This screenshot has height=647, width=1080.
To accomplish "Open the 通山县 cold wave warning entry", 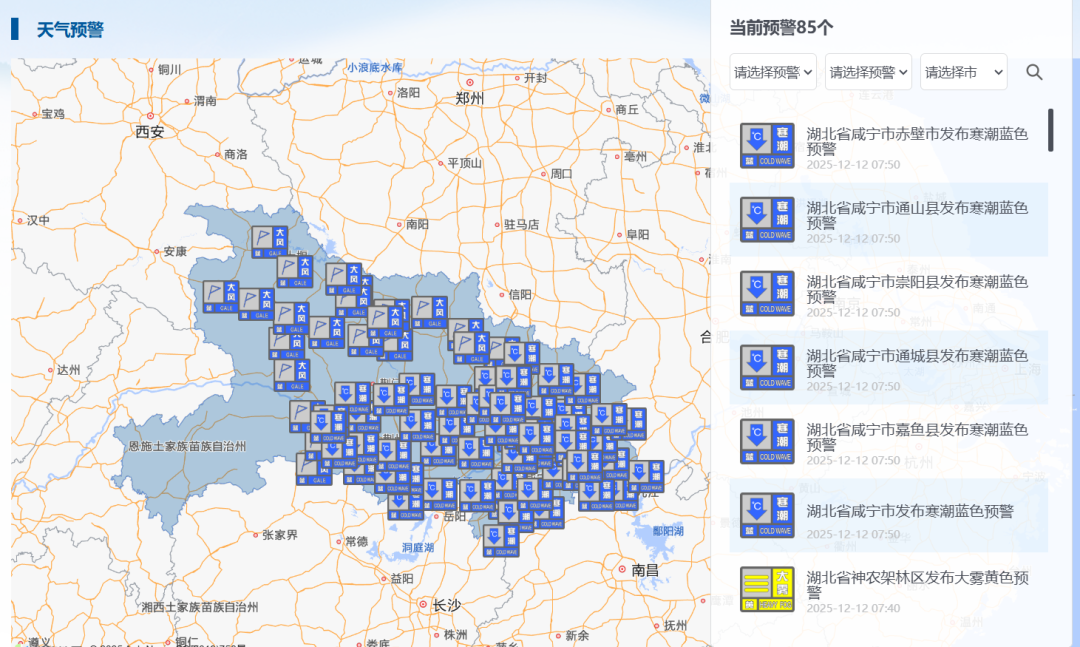I will click(900, 220).
